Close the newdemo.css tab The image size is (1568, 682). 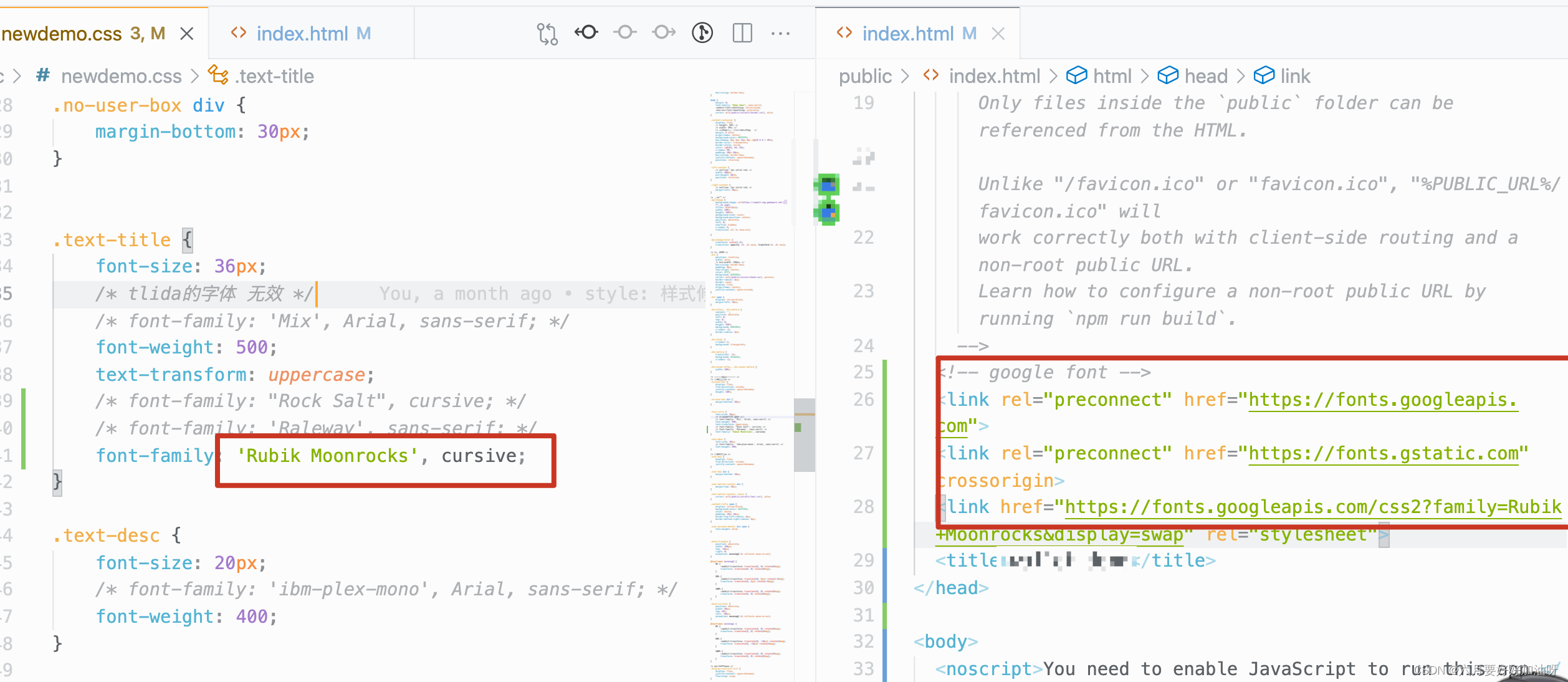tap(186, 34)
